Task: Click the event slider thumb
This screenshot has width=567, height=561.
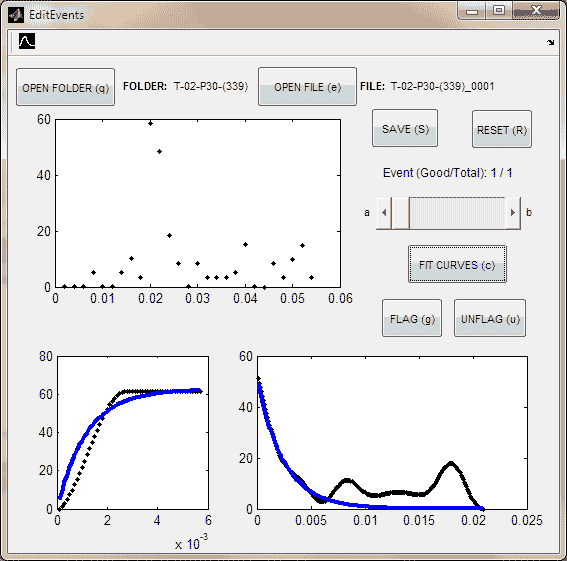Action: (x=400, y=213)
